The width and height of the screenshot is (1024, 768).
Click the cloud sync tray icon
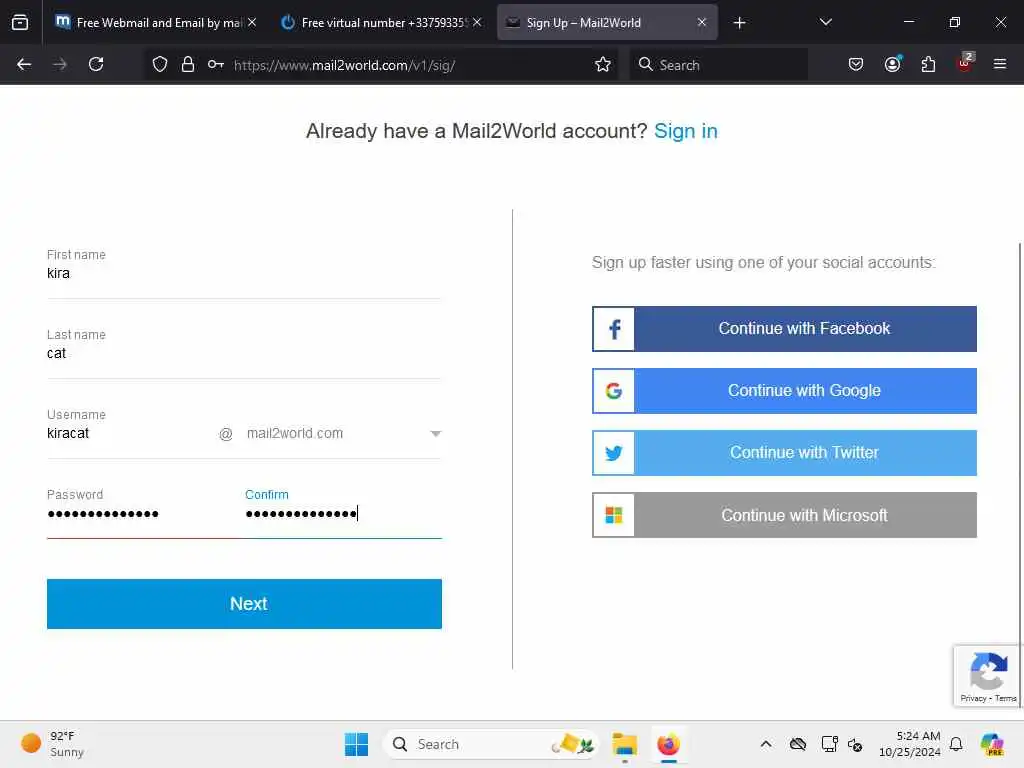coord(797,744)
